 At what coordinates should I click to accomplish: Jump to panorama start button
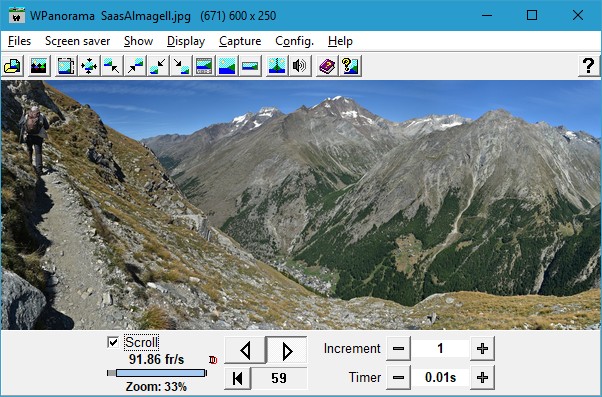[x=238, y=378]
